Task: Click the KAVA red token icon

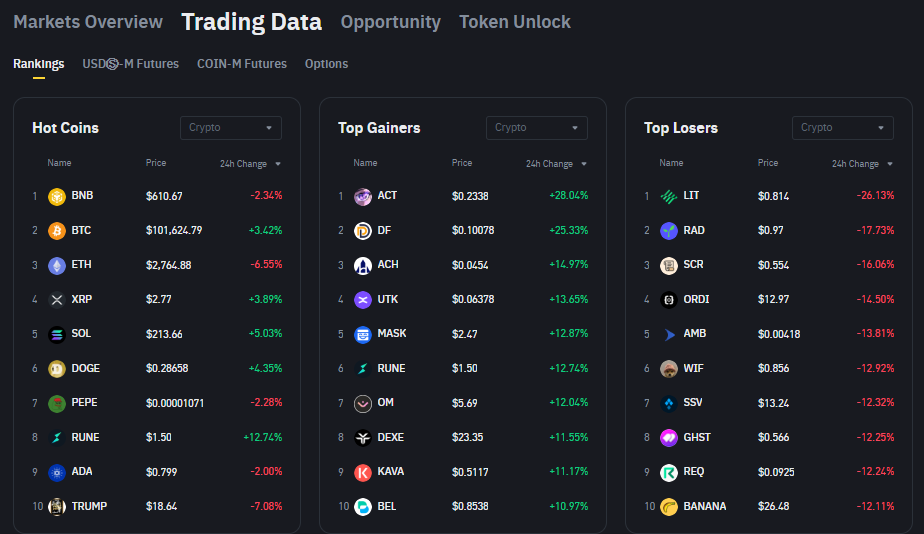Action: [363, 472]
